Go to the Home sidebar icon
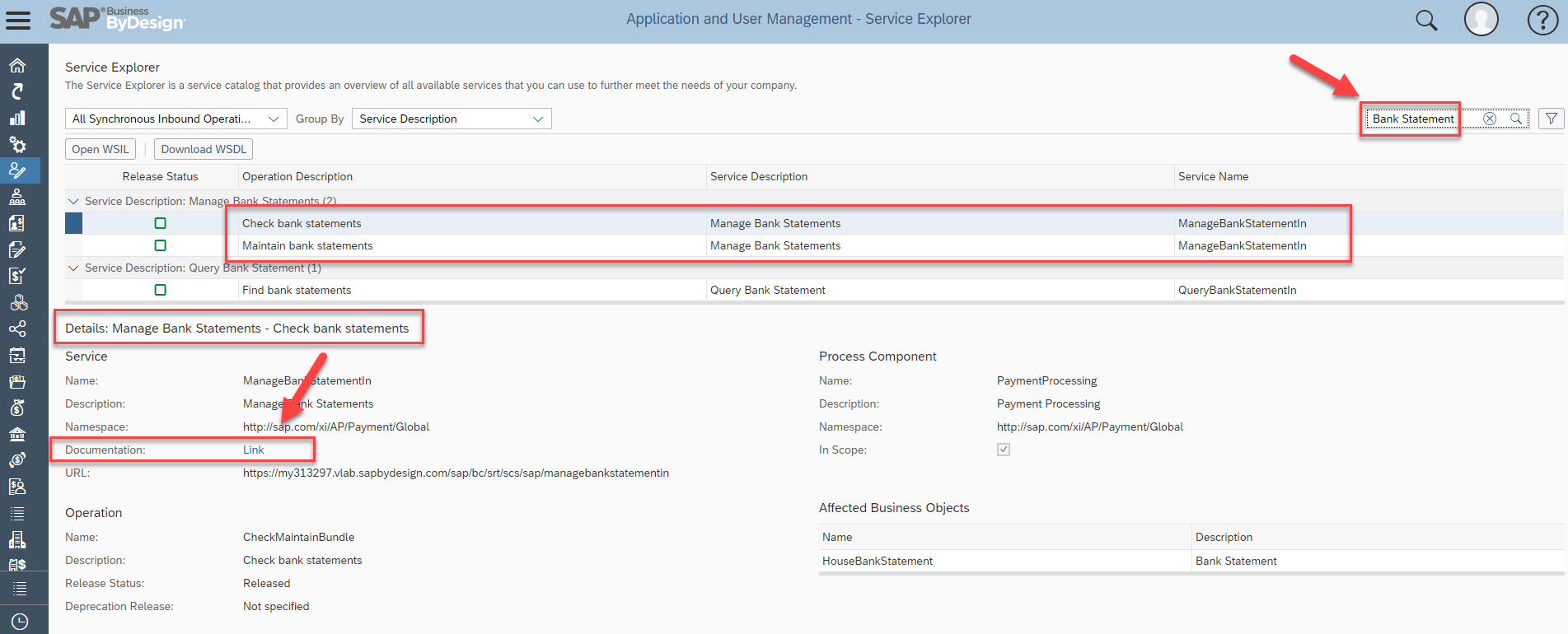 coord(17,65)
